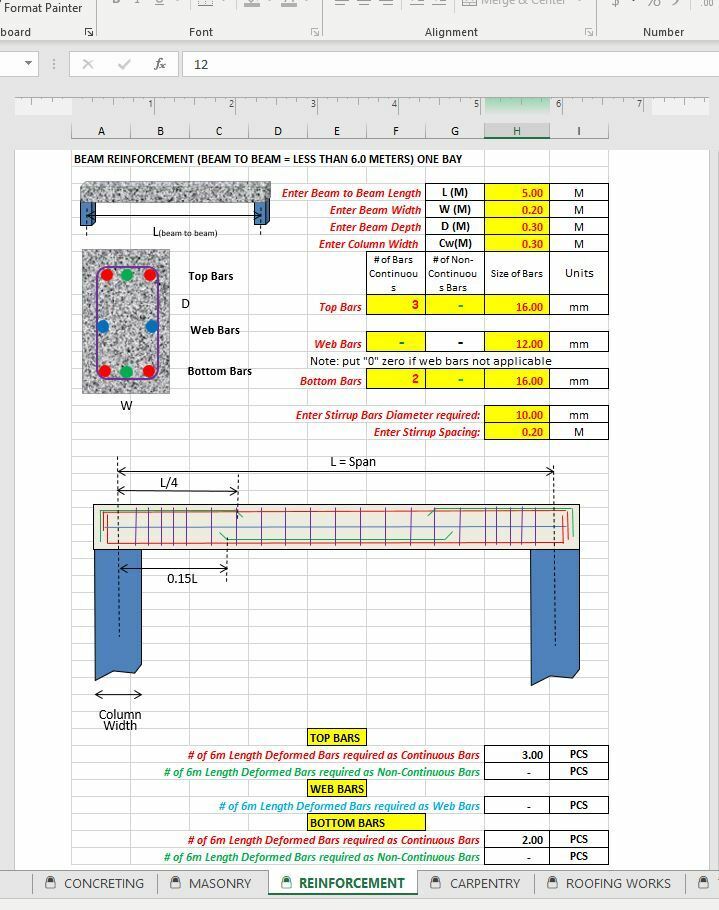Image resolution: width=719 pixels, height=910 pixels.
Task: Select Top Bars size cell 16.00
Action: coord(516,305)
